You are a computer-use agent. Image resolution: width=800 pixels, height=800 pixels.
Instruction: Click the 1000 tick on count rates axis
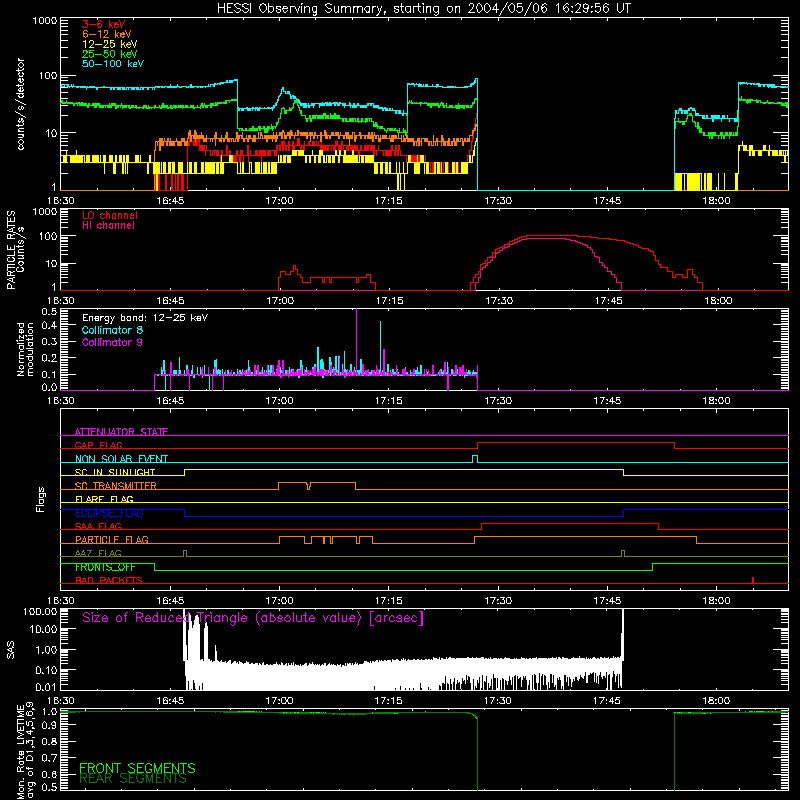44,21
